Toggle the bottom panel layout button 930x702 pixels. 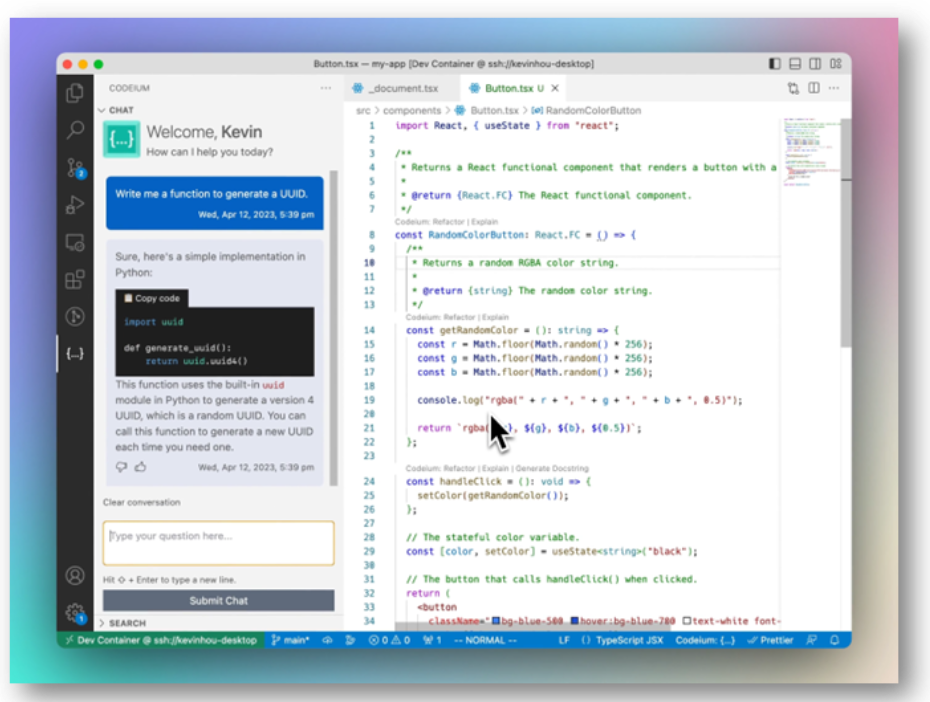click(795, 64)
